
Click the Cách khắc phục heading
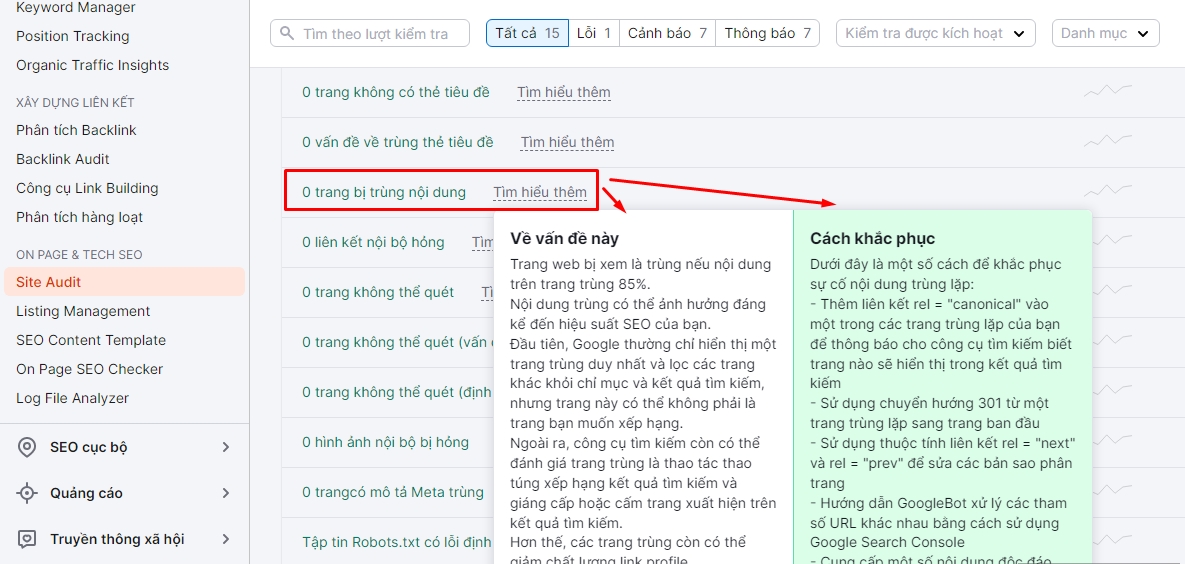pos(873,239)
